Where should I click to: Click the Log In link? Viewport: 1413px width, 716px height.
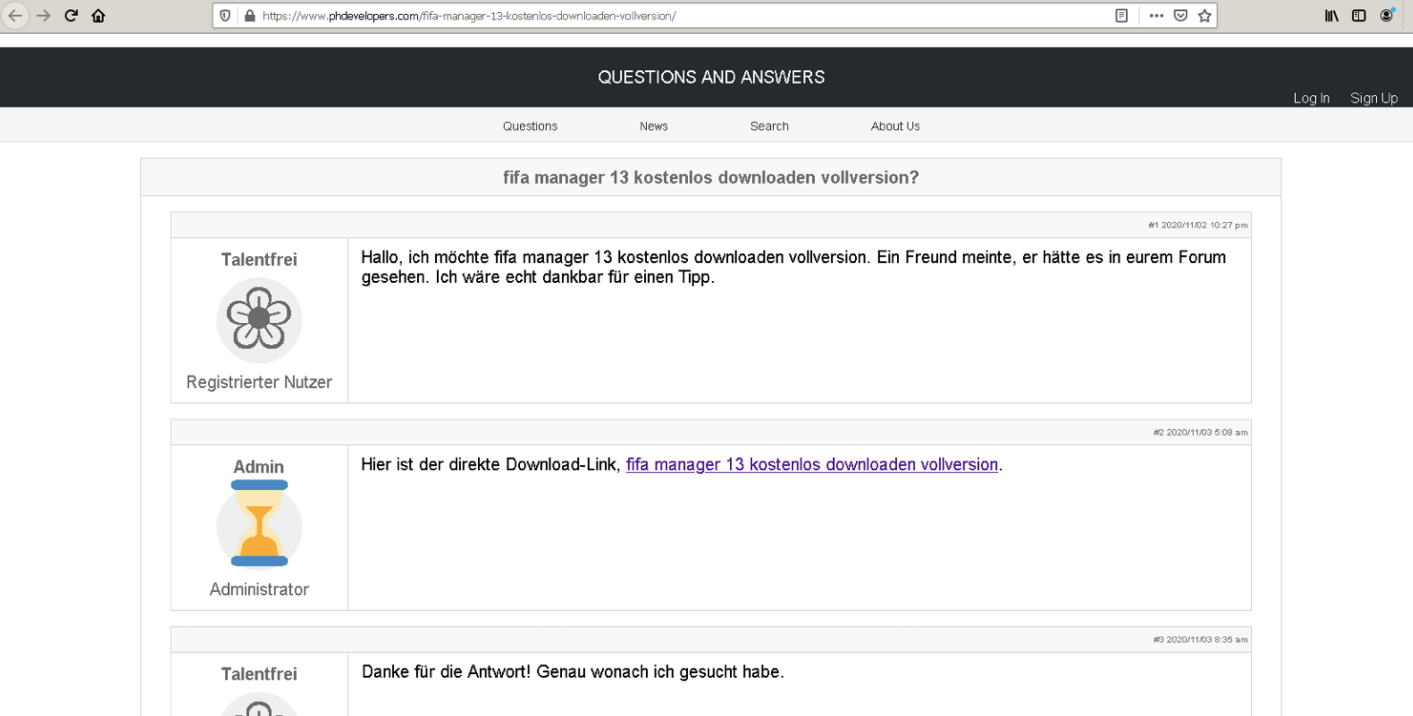coord(1311,98)
